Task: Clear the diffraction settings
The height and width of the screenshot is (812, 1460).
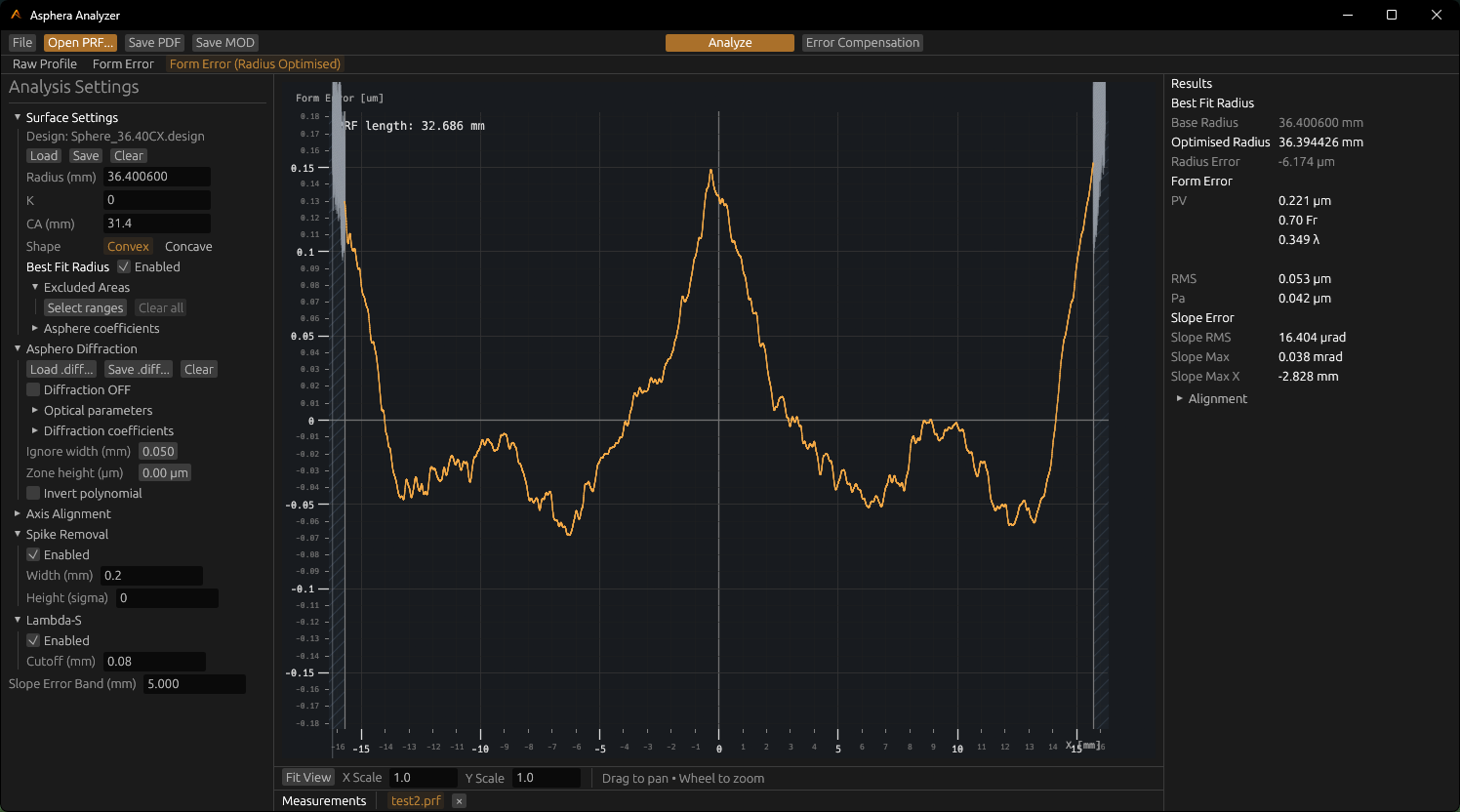Action: tap(199, 369)
